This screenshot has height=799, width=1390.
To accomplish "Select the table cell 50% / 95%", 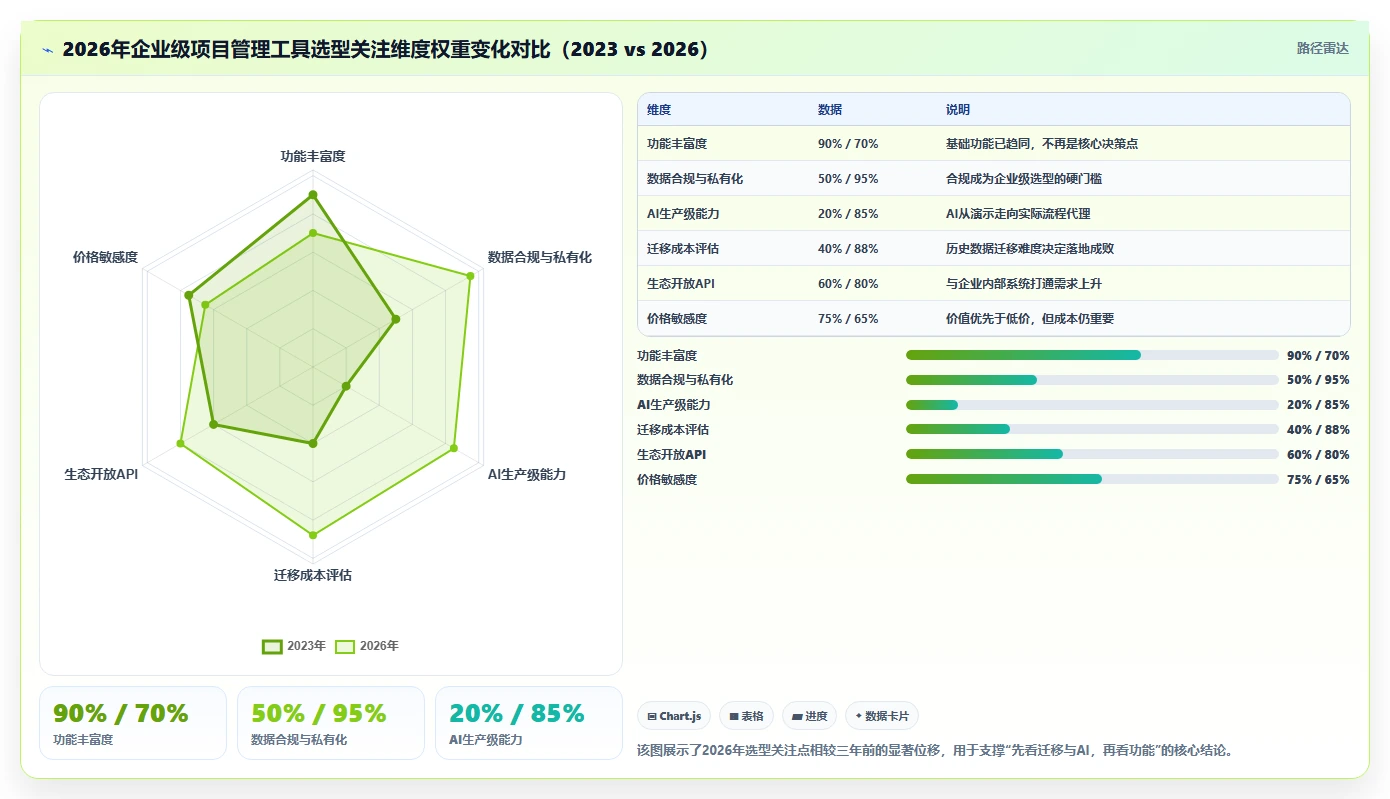I will click(x=848, y=179).
